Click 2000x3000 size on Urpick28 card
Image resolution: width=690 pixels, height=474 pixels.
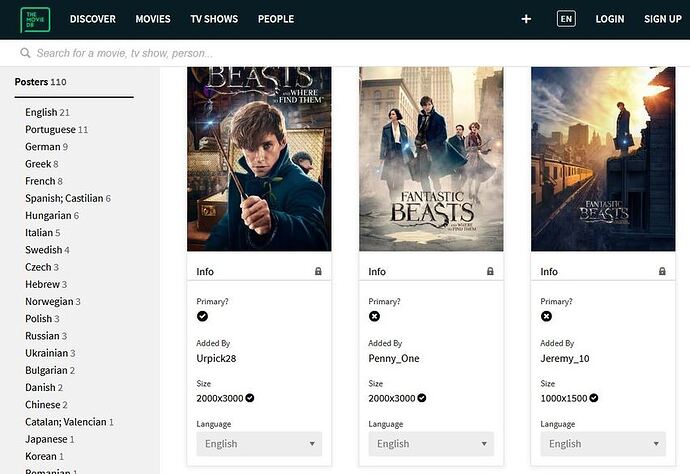[x=220, y=398]
